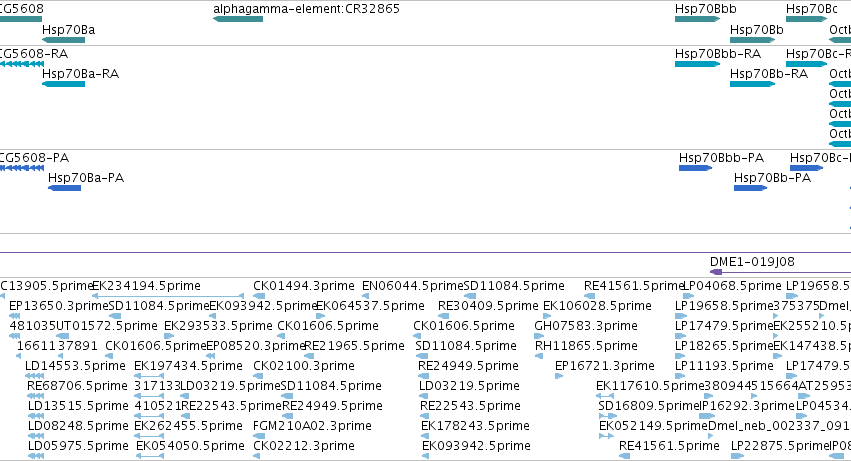851x461 pixels.
Task: Click the Hsp70Ba-RA transcript label
Action: click(80, 74)
